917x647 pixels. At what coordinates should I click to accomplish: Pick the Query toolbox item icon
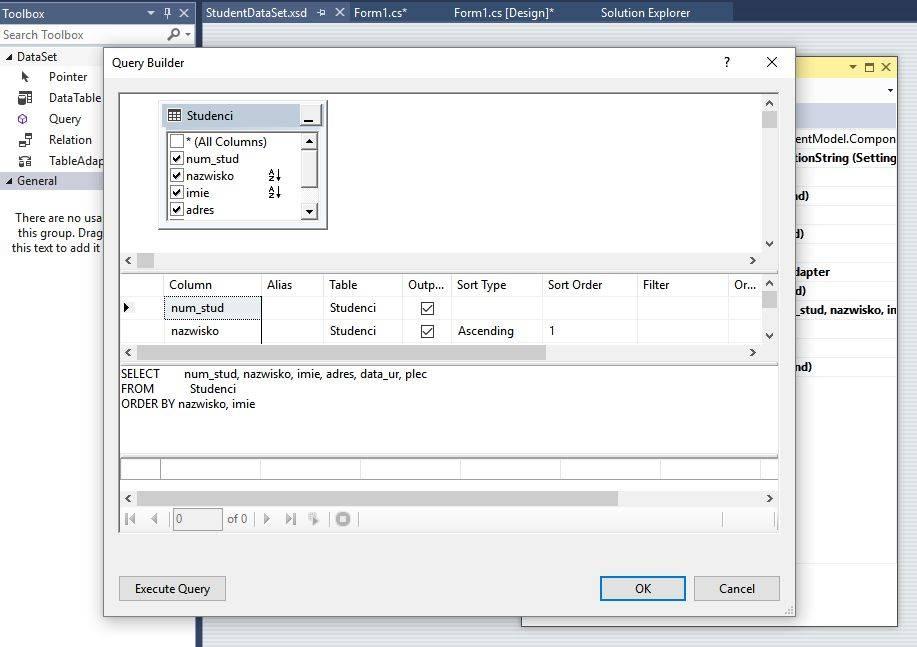23,119
